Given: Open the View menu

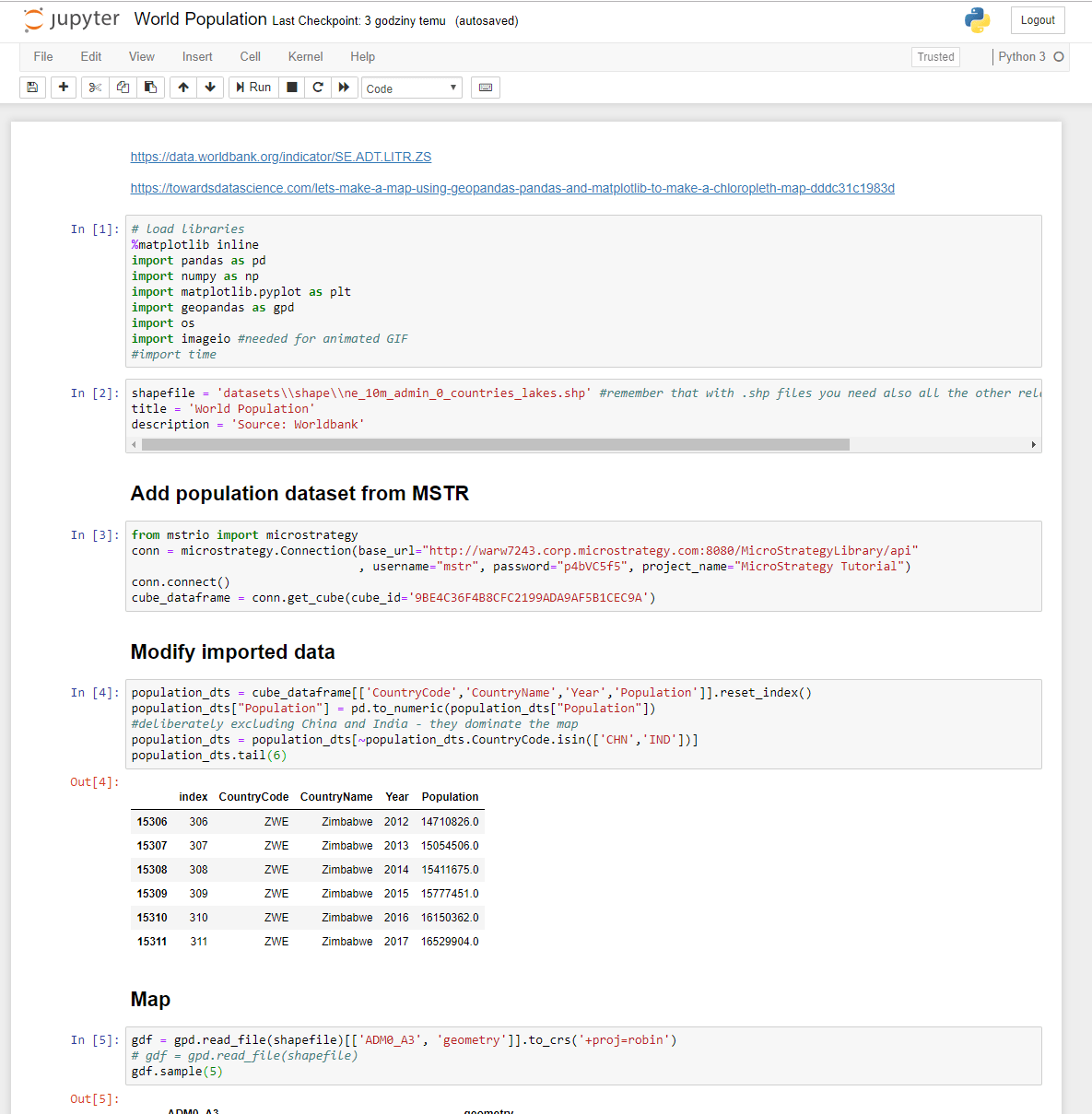Looking at the screenshot, I should coord(142,57).
